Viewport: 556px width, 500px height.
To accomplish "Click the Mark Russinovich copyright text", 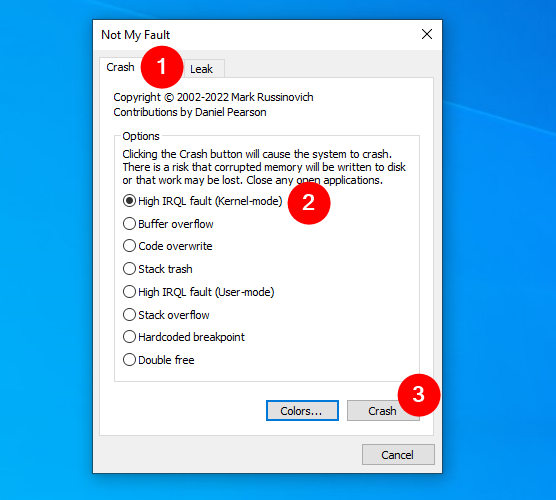I will point(213,97).
